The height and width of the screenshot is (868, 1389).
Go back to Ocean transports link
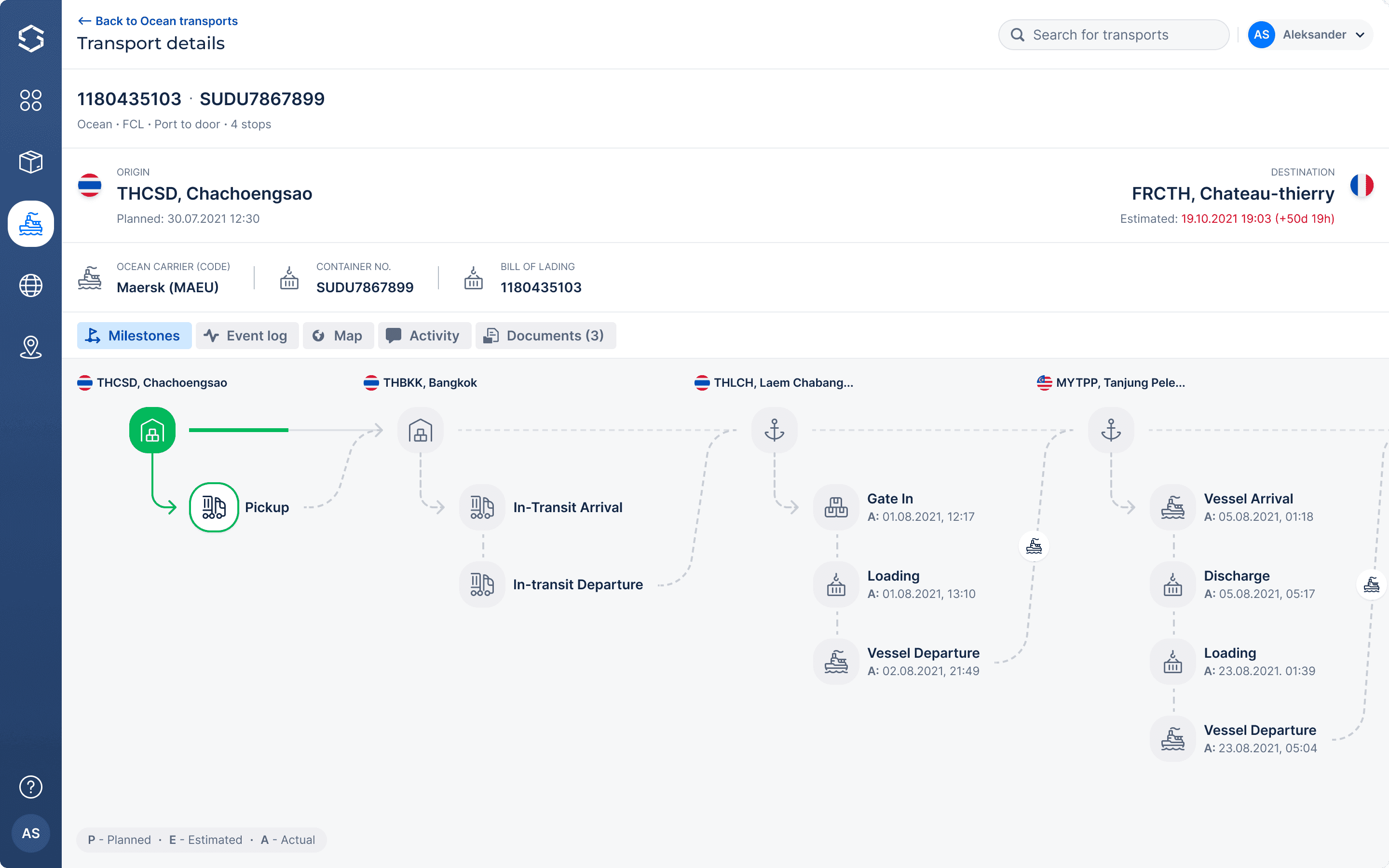pyautogui.click(x=158, y=21)
